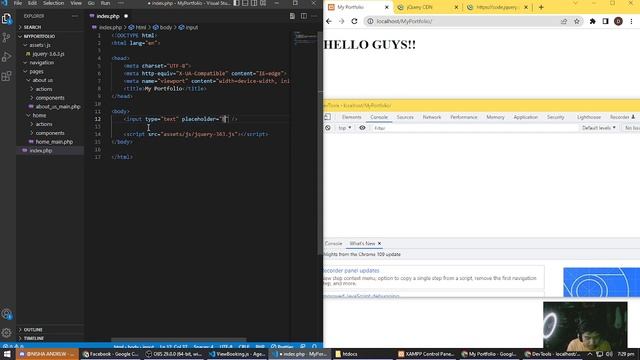This screenshot has height=360, width=640.
Task: Open Explorer panel more actions ellipsis
Action: (75, 16)
